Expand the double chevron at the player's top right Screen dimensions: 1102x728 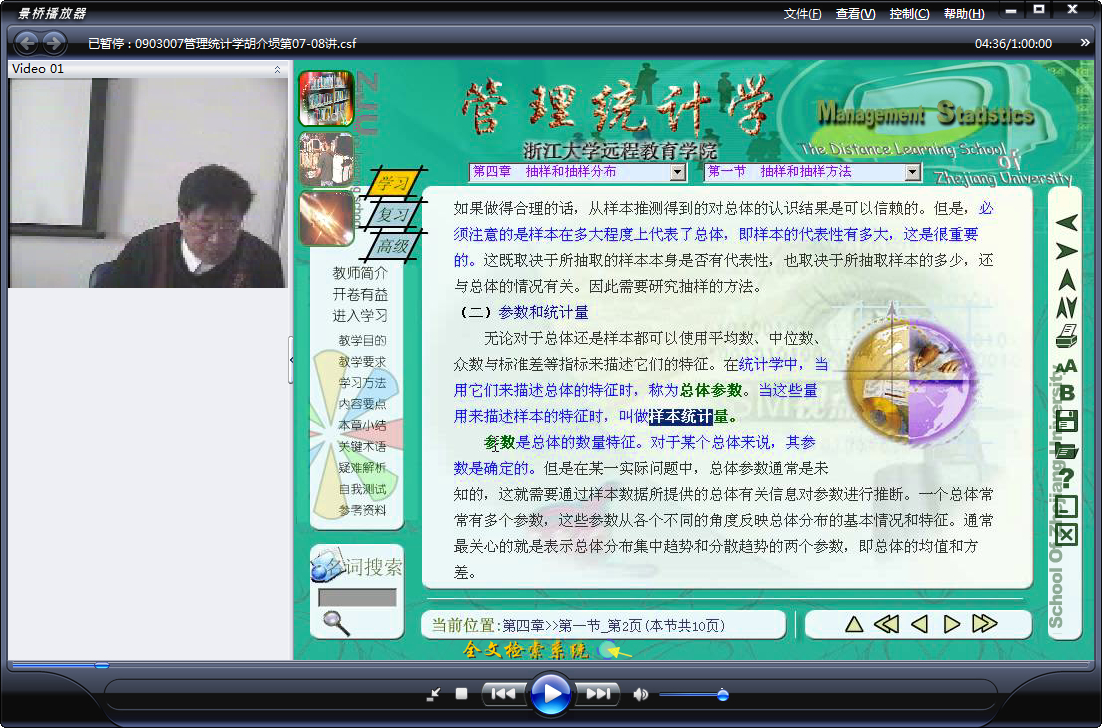(x=1084, y=44)
